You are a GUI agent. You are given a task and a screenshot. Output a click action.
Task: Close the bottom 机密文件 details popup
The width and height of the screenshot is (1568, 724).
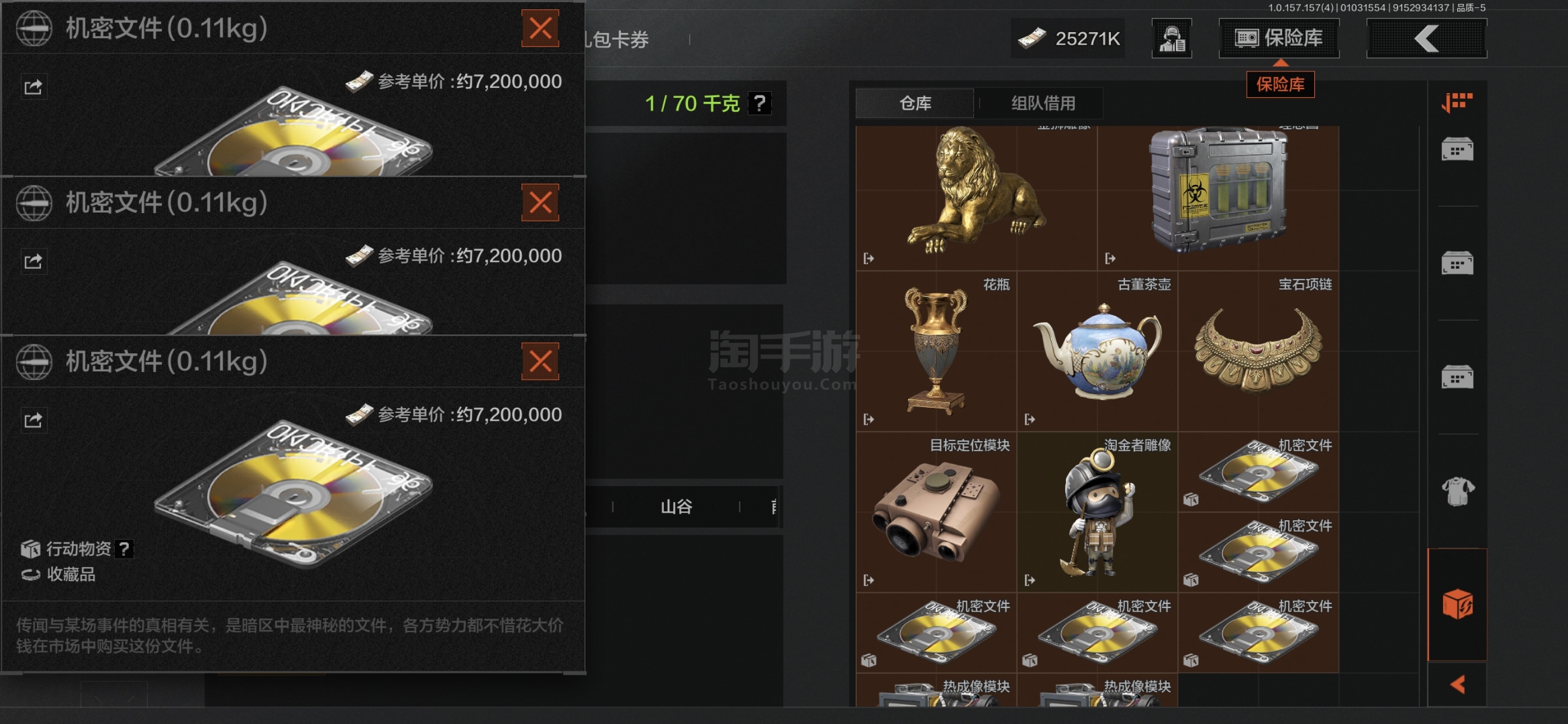(540, 361)
